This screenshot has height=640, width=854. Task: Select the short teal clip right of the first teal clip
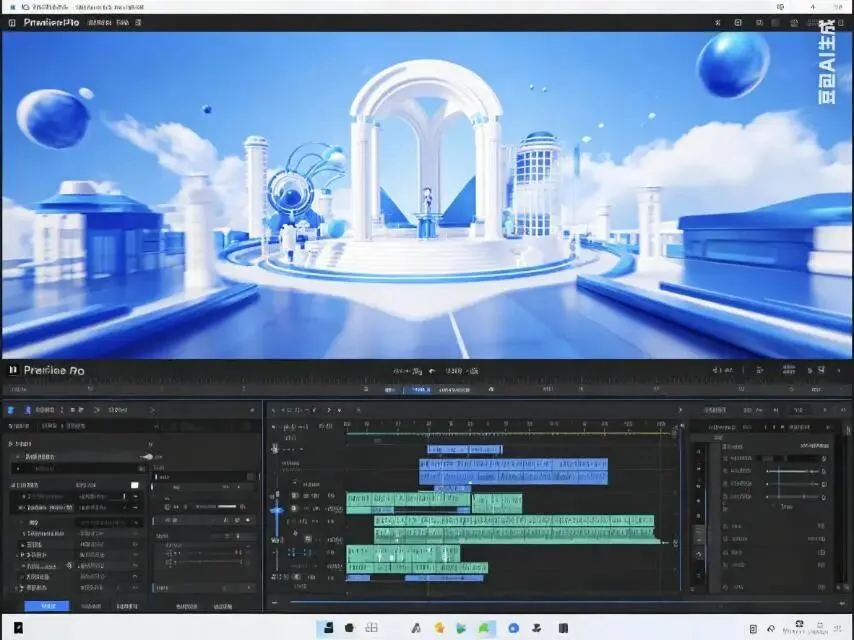pyautogui.click(x=497, y=503)
